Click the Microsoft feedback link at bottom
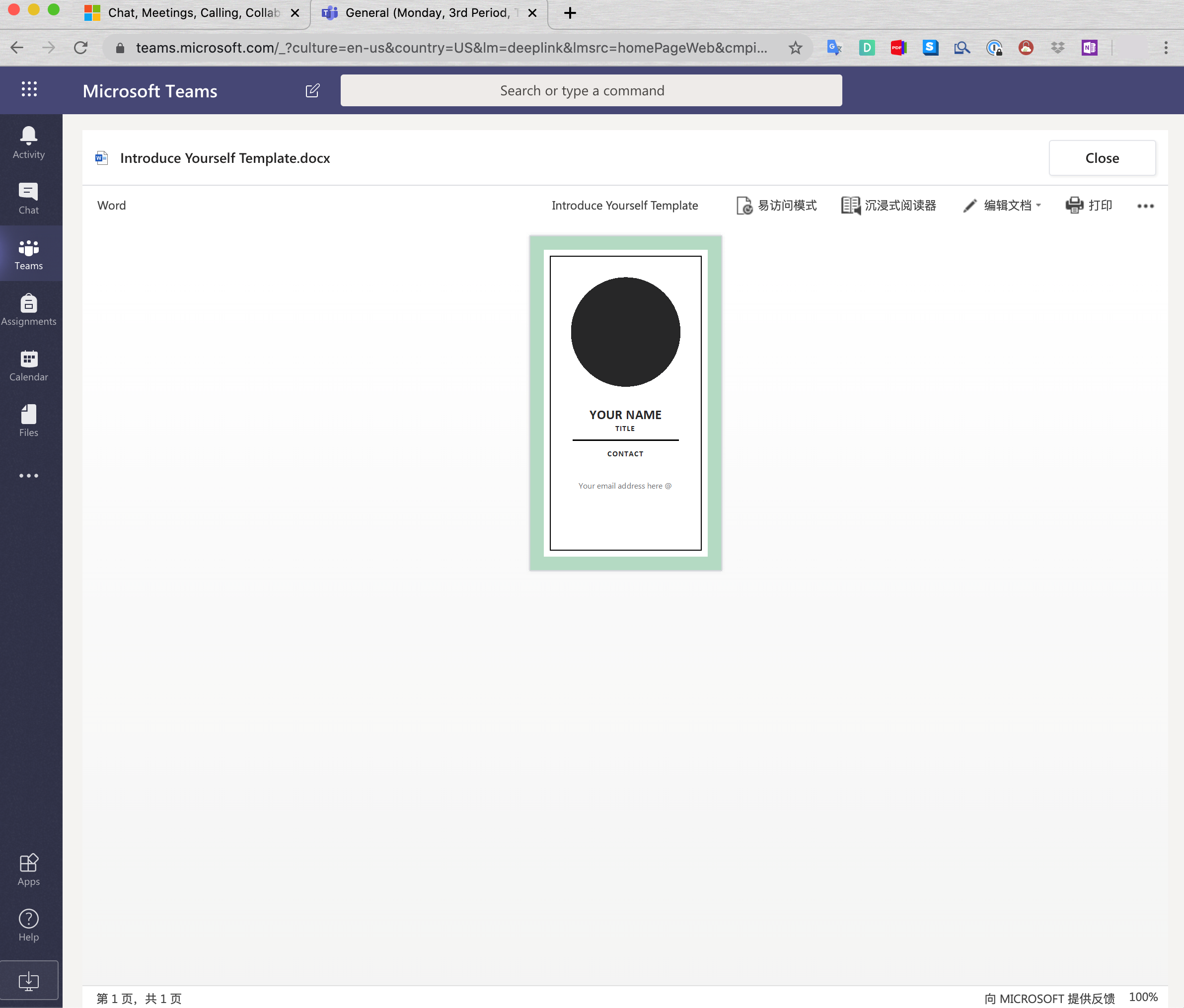 1049,998
